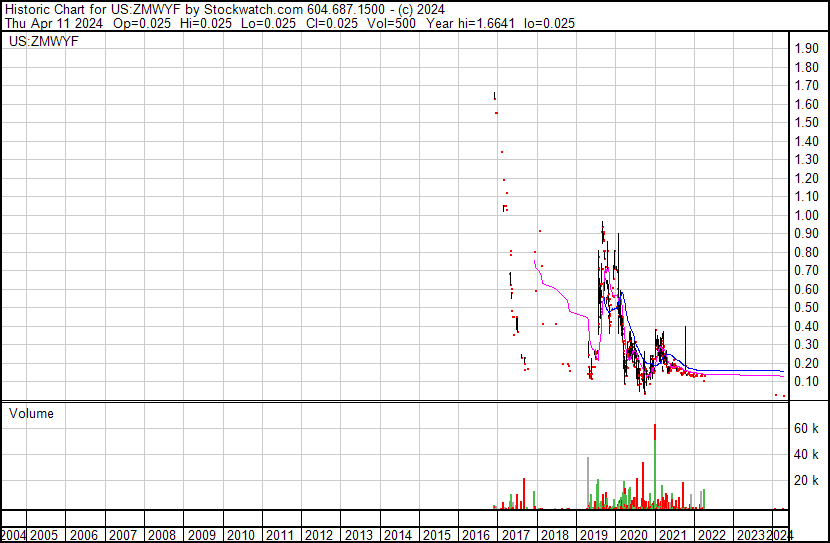Click the Year hi=1.6641 text in the header
Screen dimensions: 830x543
tap(471, 23)
